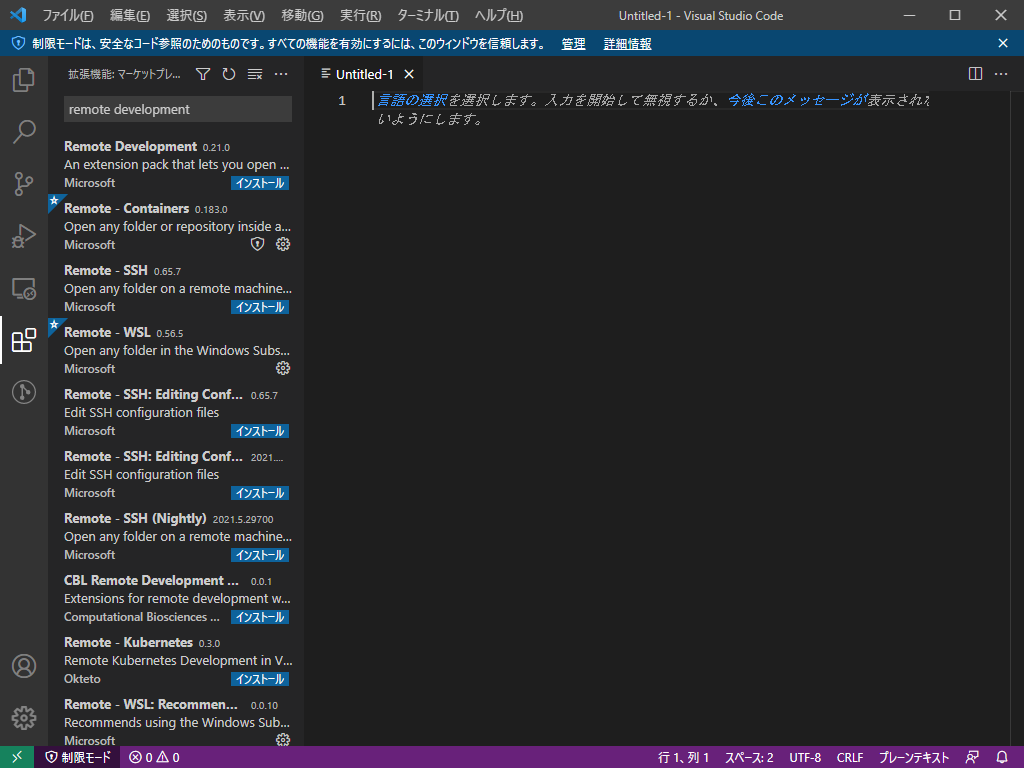Open the Search view in activity bar
1024x768 pixels.
tap(24, 131)
